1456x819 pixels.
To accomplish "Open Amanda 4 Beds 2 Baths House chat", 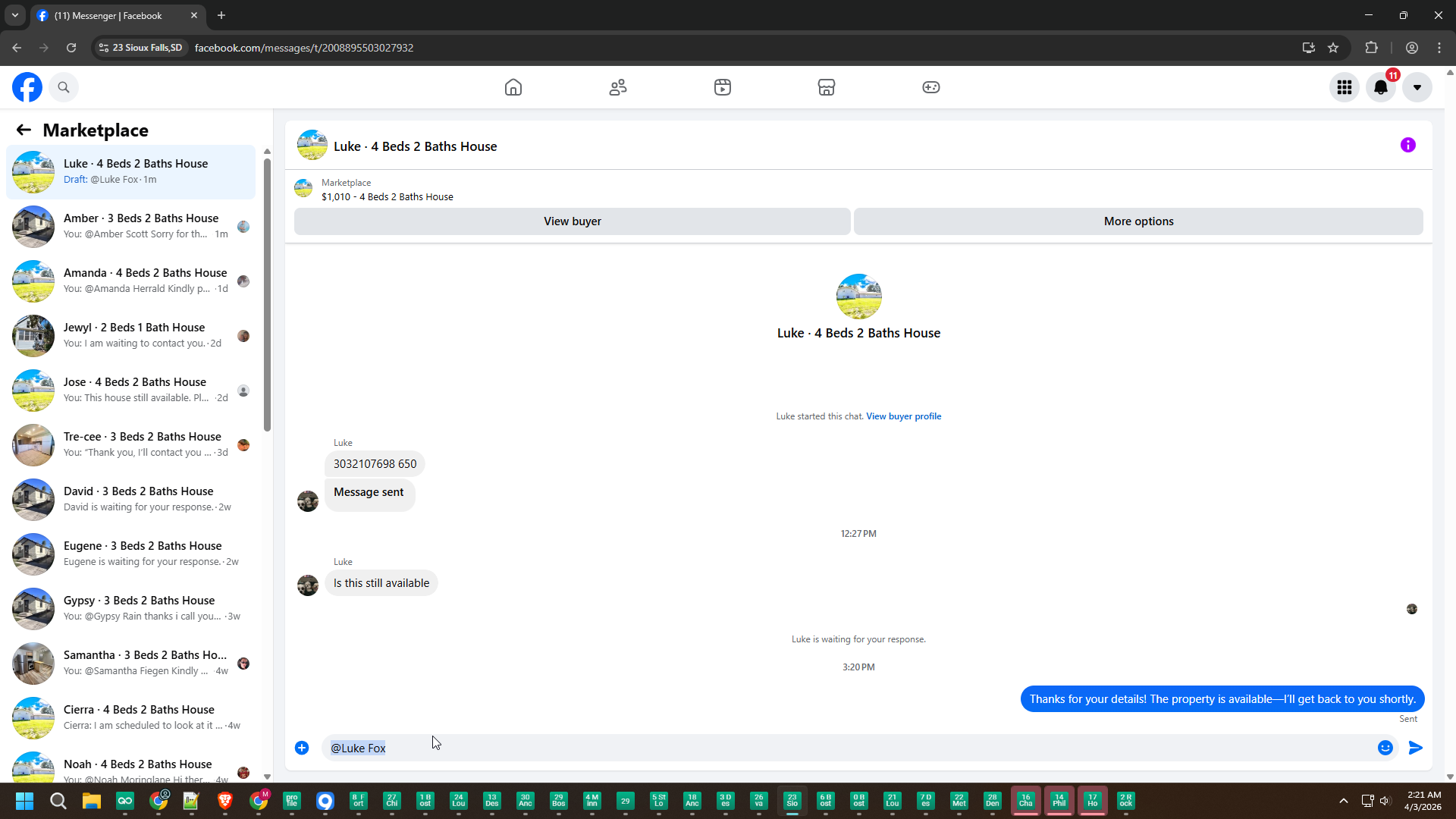I will point(131,281).
